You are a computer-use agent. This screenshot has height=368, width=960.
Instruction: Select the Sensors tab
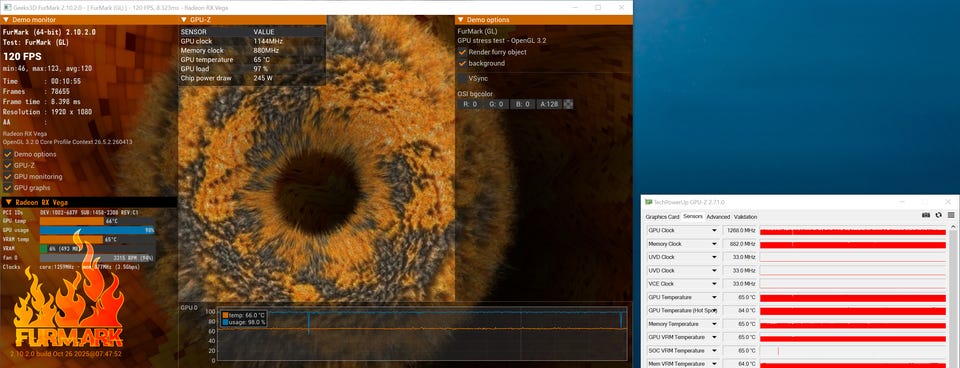point(693,217)
